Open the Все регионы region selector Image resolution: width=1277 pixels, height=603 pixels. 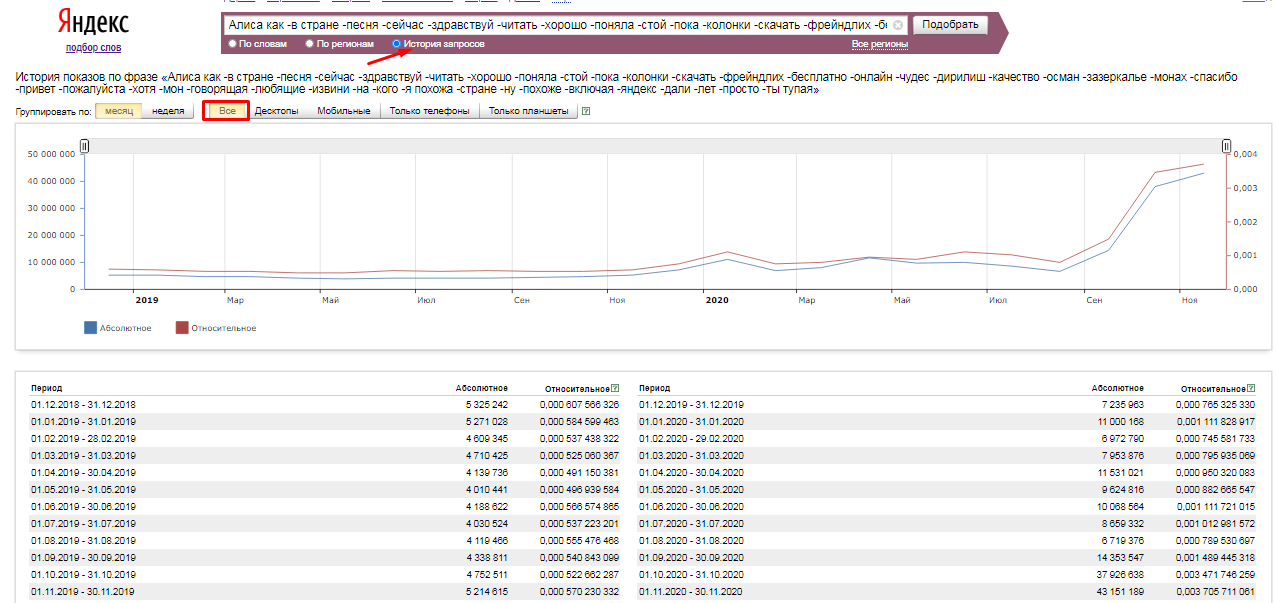(879, 44)
